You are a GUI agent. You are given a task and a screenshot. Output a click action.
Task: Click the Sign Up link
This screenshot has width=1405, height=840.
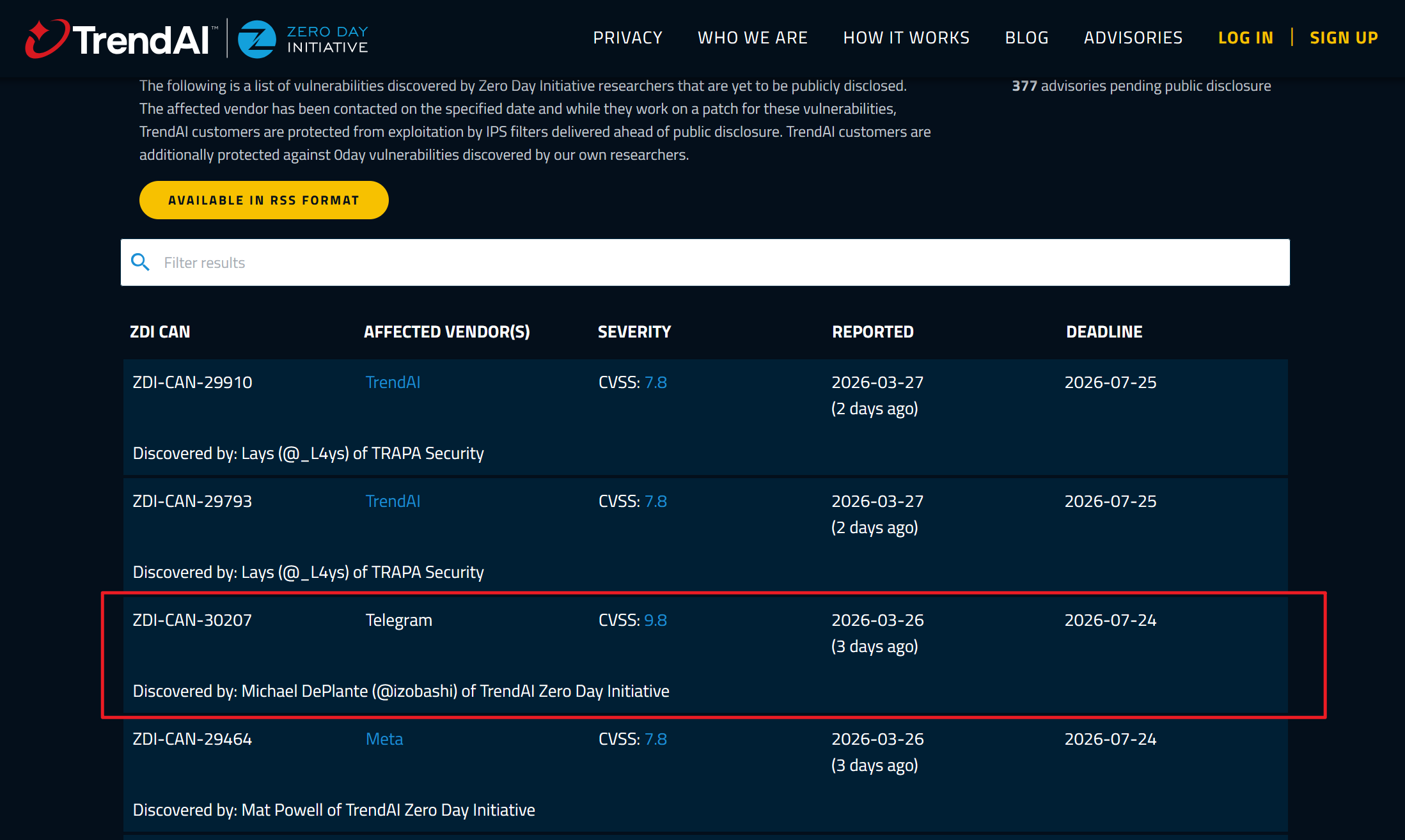(1343, 38)
